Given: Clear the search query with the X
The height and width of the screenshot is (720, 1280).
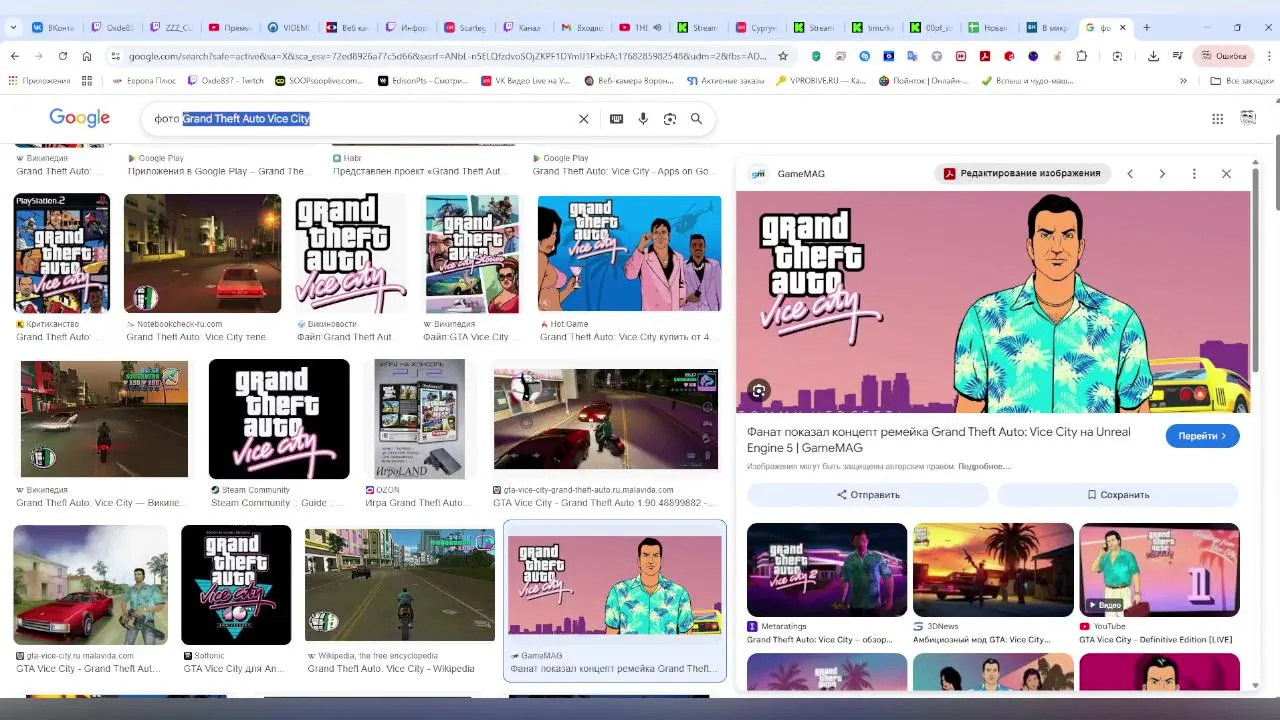Looking at the screenshot, I should click(x=584, y=119).
